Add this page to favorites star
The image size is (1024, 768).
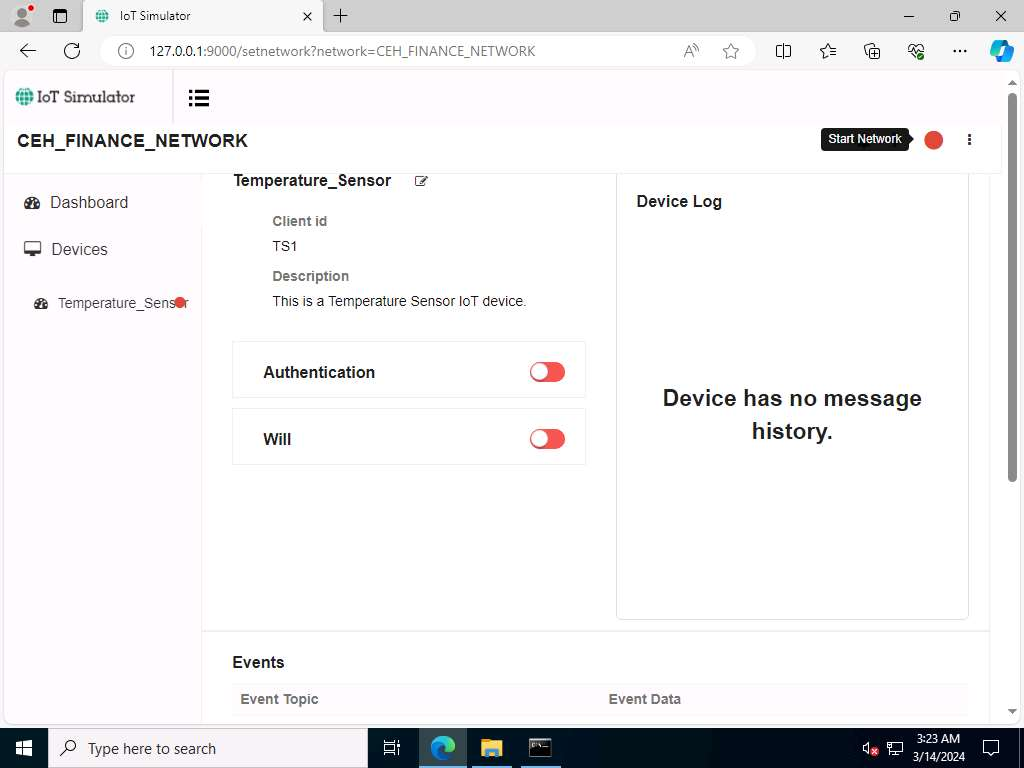point(731,51)
